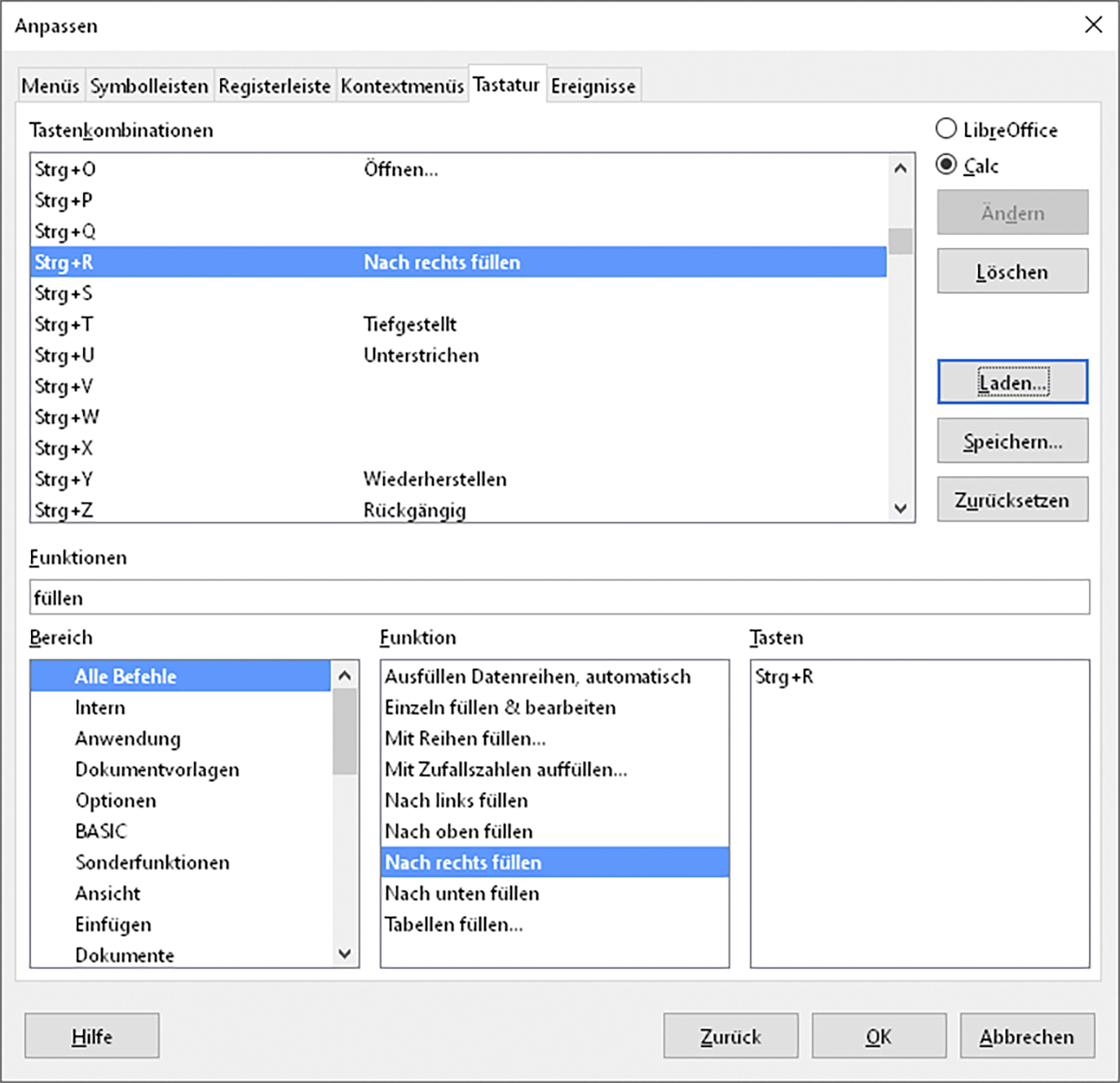Select the Strg+P shortcut row
This screenshot has width=1120, height=1083.
tap(459, 200)
